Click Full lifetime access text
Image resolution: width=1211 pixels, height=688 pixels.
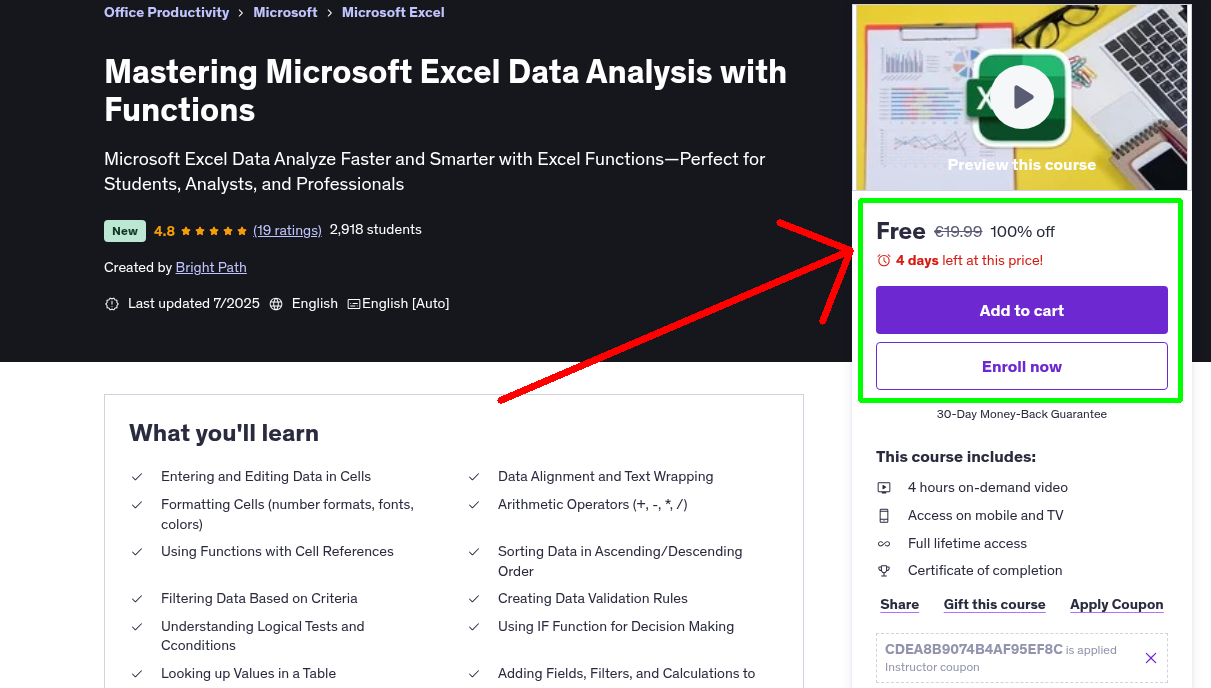[967, 543]
